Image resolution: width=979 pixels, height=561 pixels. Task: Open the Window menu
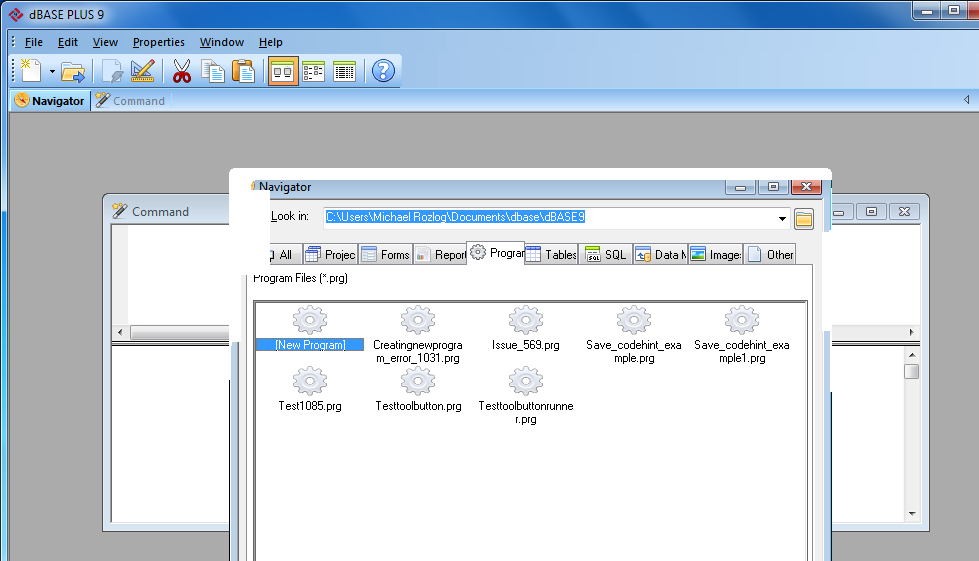tap(222, 42)
